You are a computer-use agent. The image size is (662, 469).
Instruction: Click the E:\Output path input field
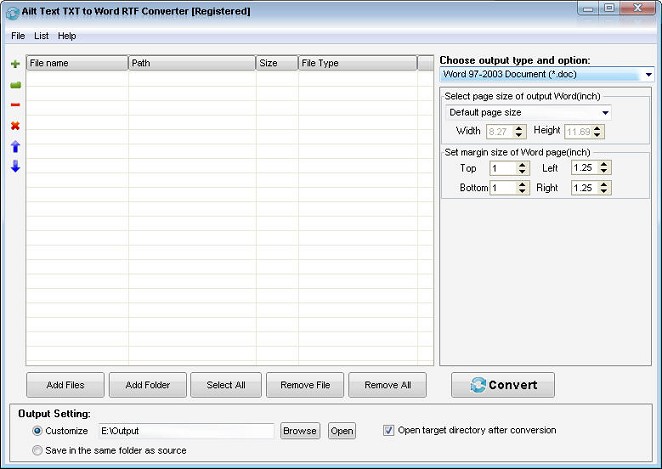tap(185, 431)
